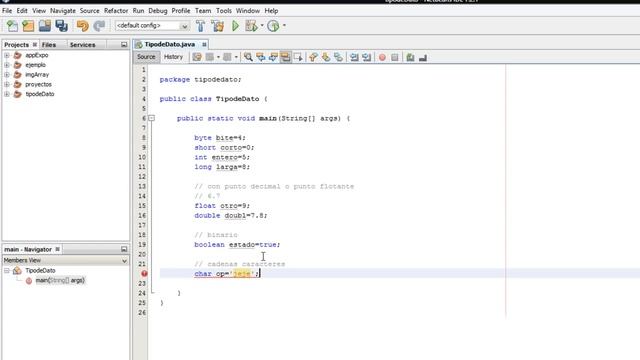Select the proyectos project
This screenshot has height=360, width=640.
click(38, 84)
